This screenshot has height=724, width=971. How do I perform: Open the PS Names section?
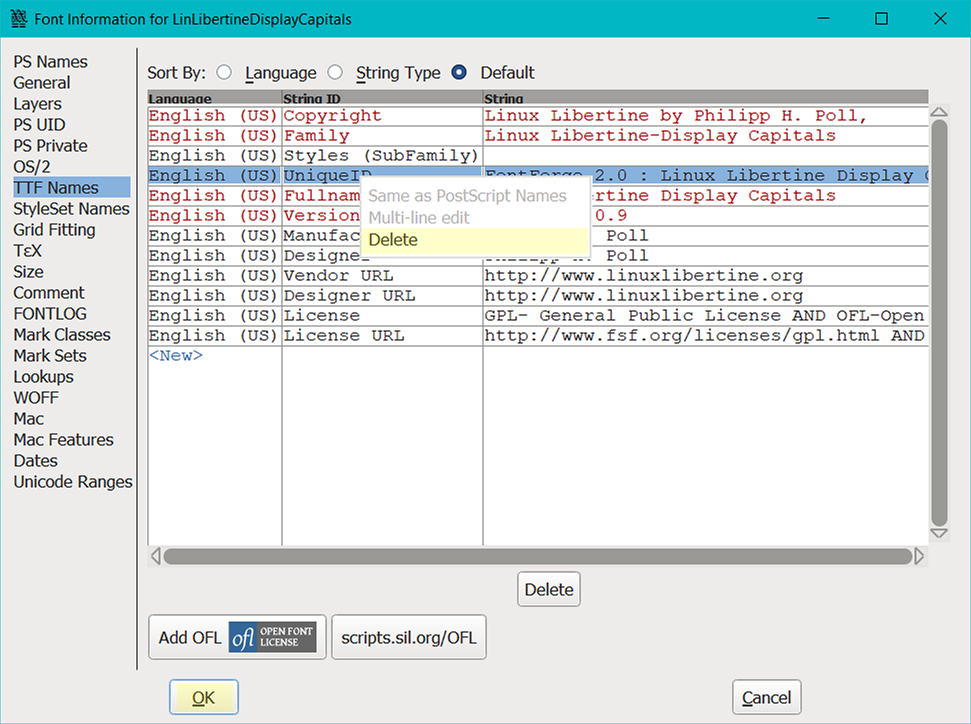tap(51, 62)
